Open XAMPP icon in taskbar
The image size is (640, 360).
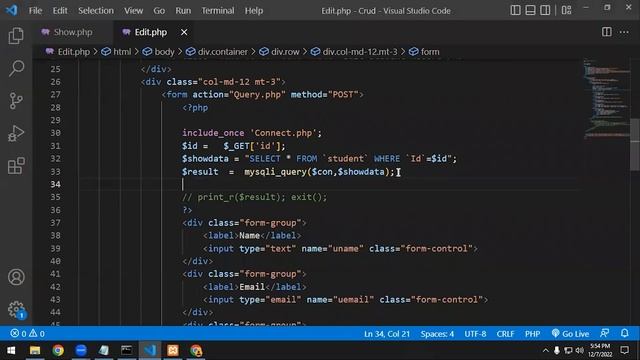pos(173,350)
